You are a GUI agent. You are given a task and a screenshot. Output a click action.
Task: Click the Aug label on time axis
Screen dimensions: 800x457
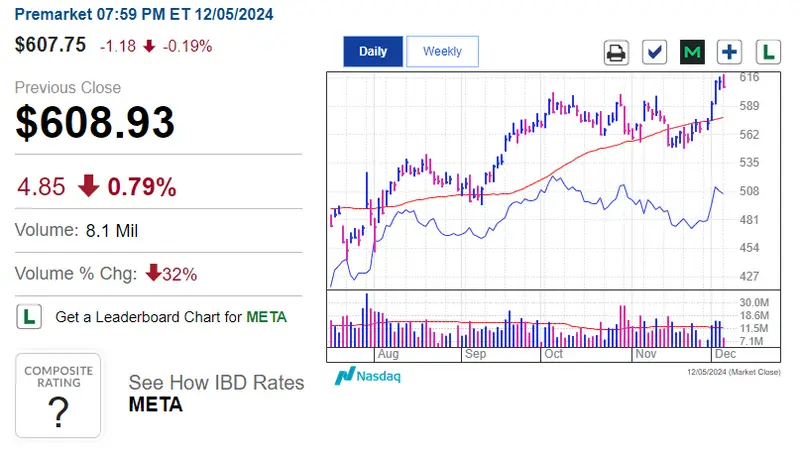click(388, 354)
